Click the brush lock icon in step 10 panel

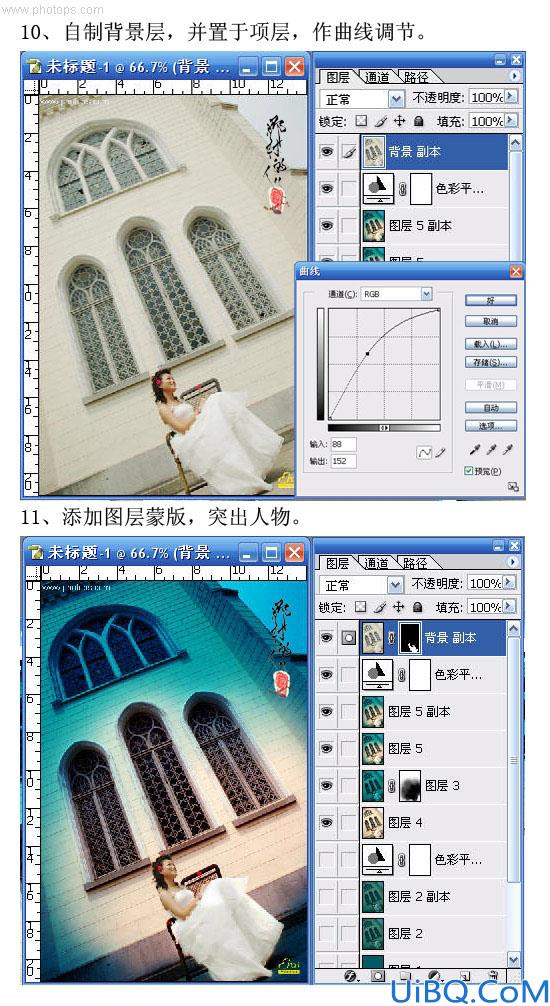tap(381, 121)
